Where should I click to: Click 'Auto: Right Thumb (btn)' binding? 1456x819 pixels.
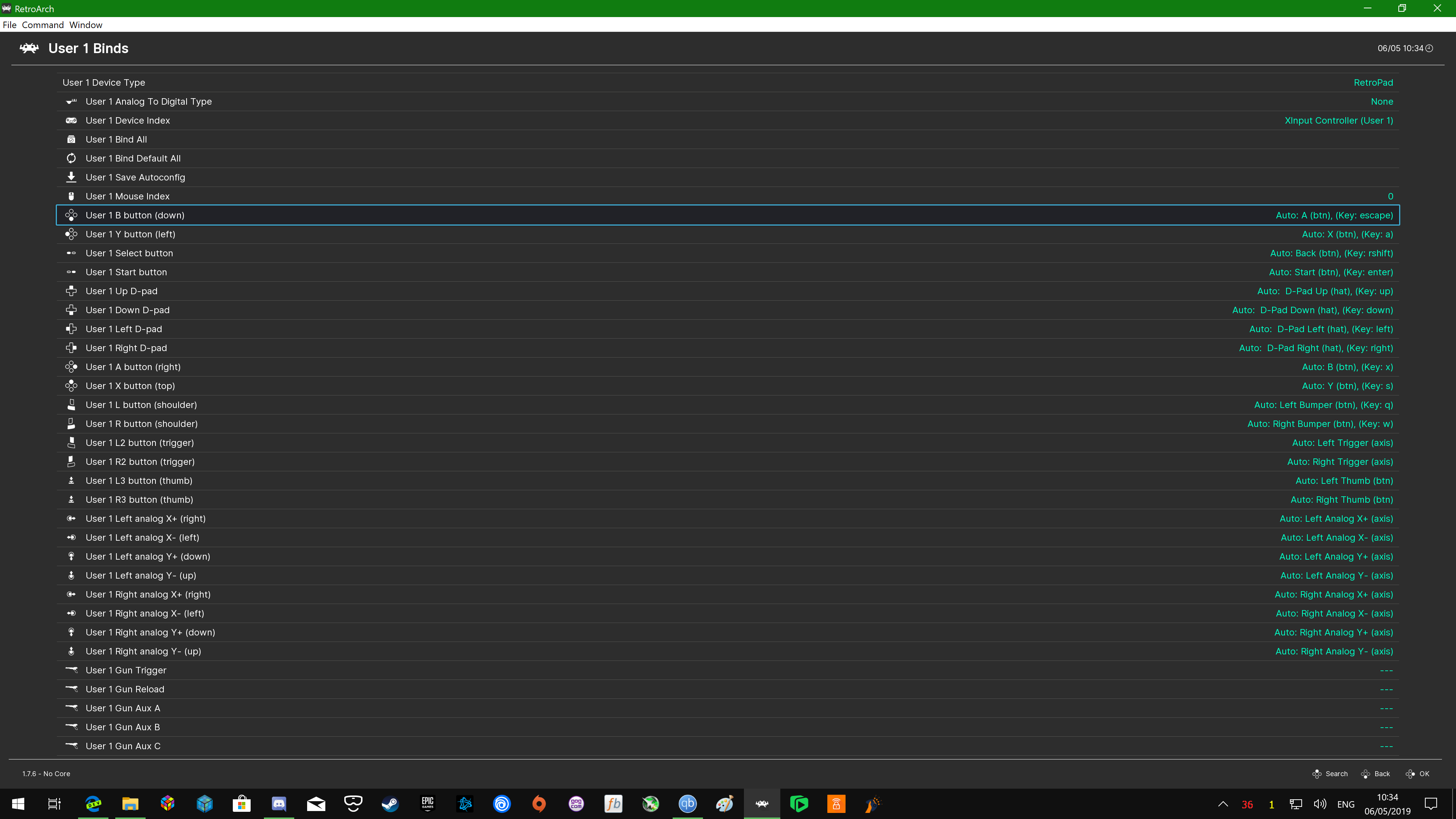tap(1342, 500)
